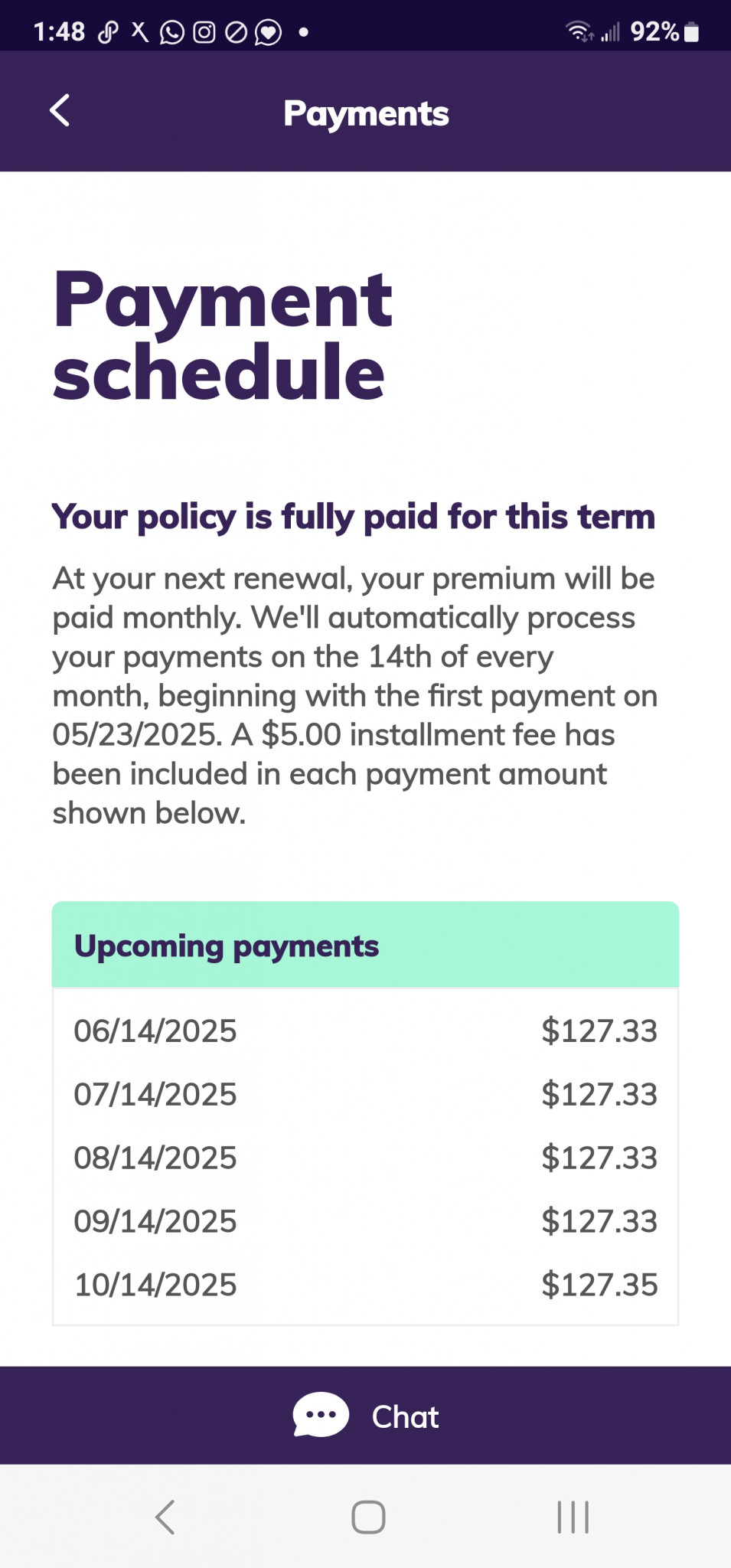Tap the heart chat bubble notification icon

point(268,32)
